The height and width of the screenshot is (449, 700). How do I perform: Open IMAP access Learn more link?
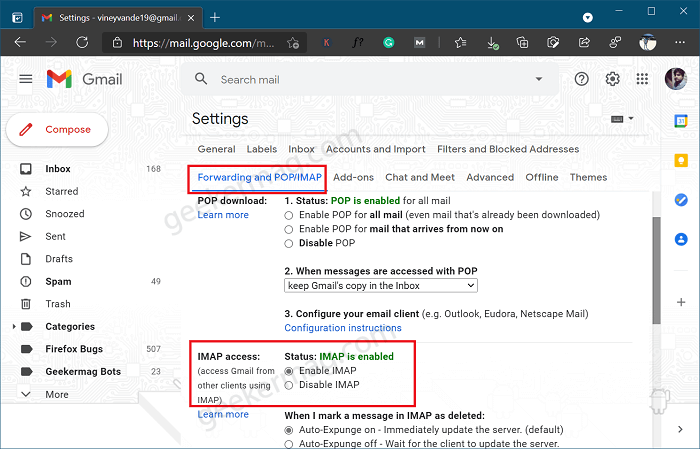(x=223, y=414)
